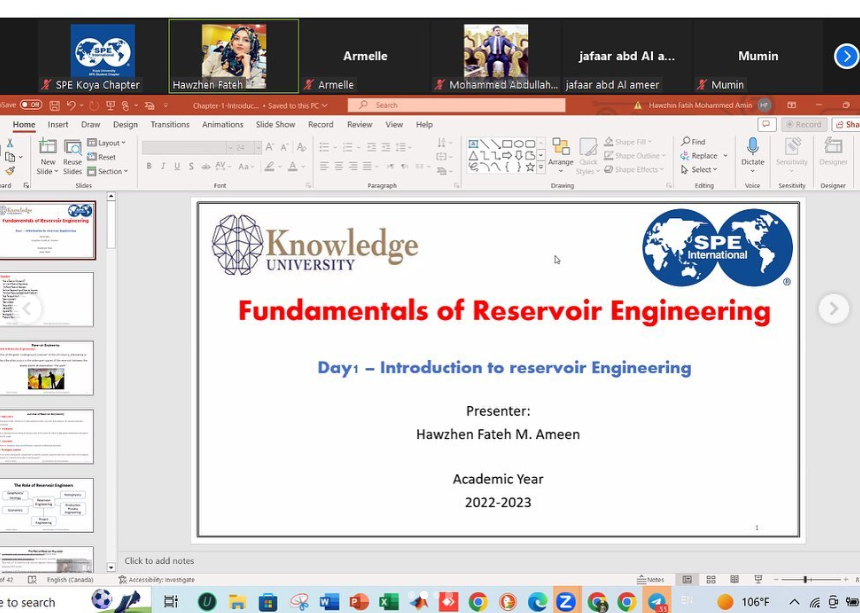Expand the Layout dropdown
This screenshot has width=860, height=613.
[x=107, y=143]
